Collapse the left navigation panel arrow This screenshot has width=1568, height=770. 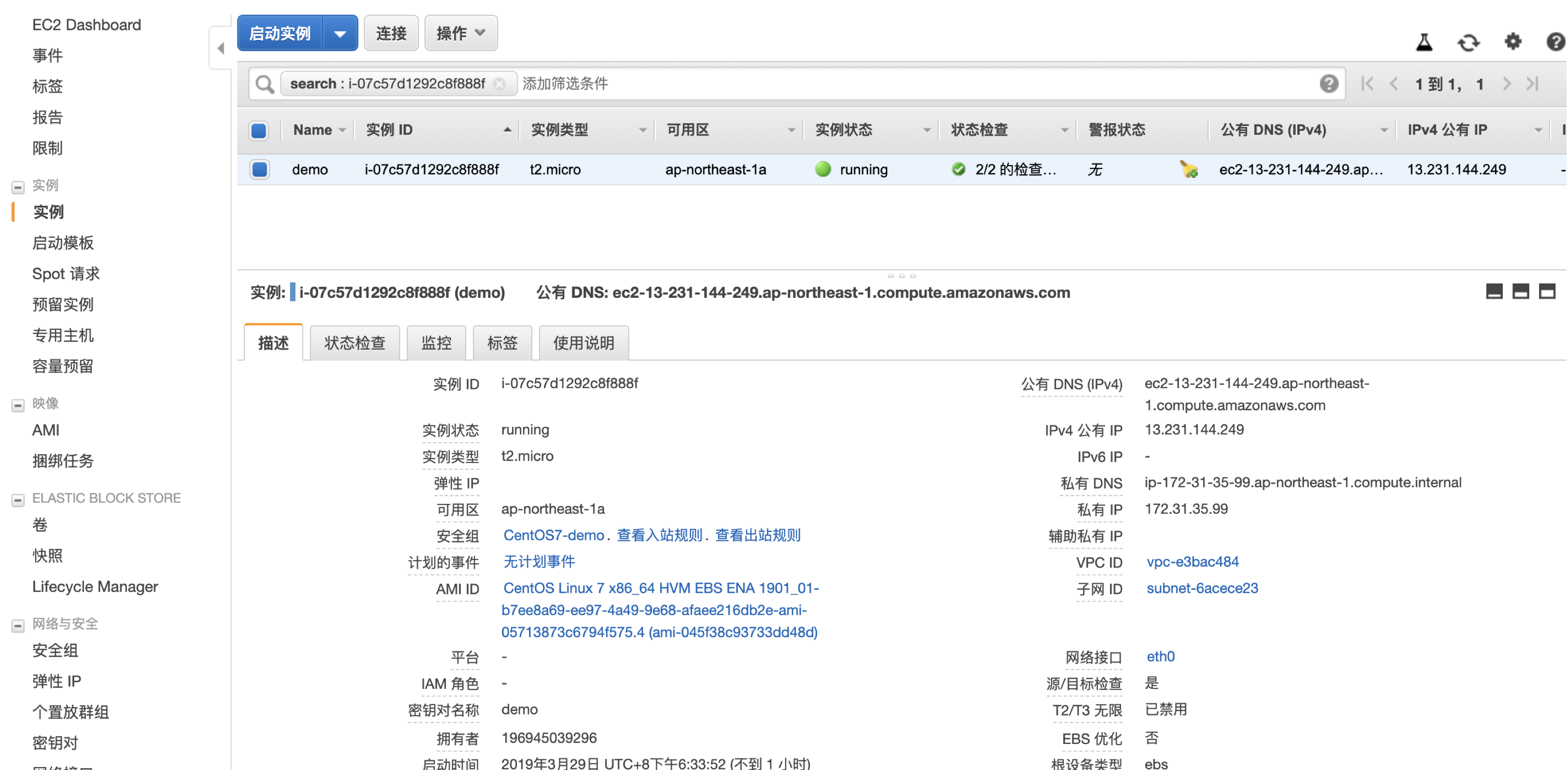click(221, 47)
